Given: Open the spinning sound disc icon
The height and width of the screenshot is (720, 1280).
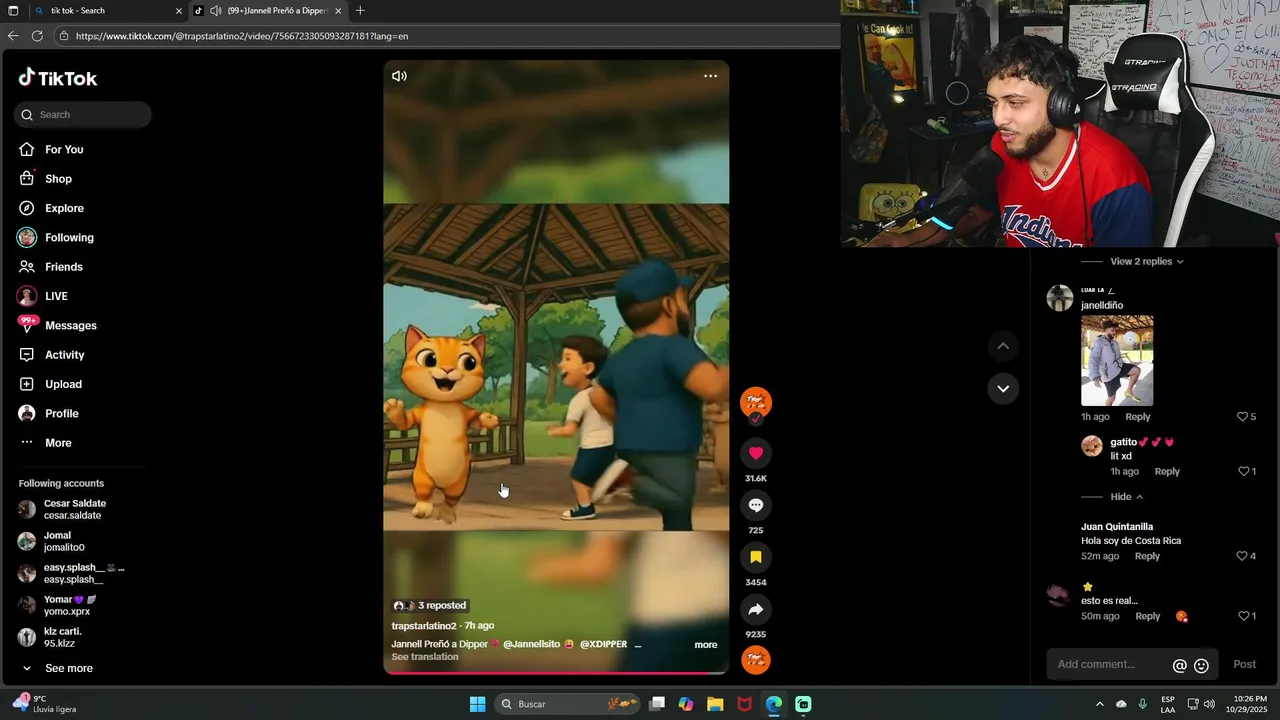Looking at the screenshot, I should click(756, 660).
